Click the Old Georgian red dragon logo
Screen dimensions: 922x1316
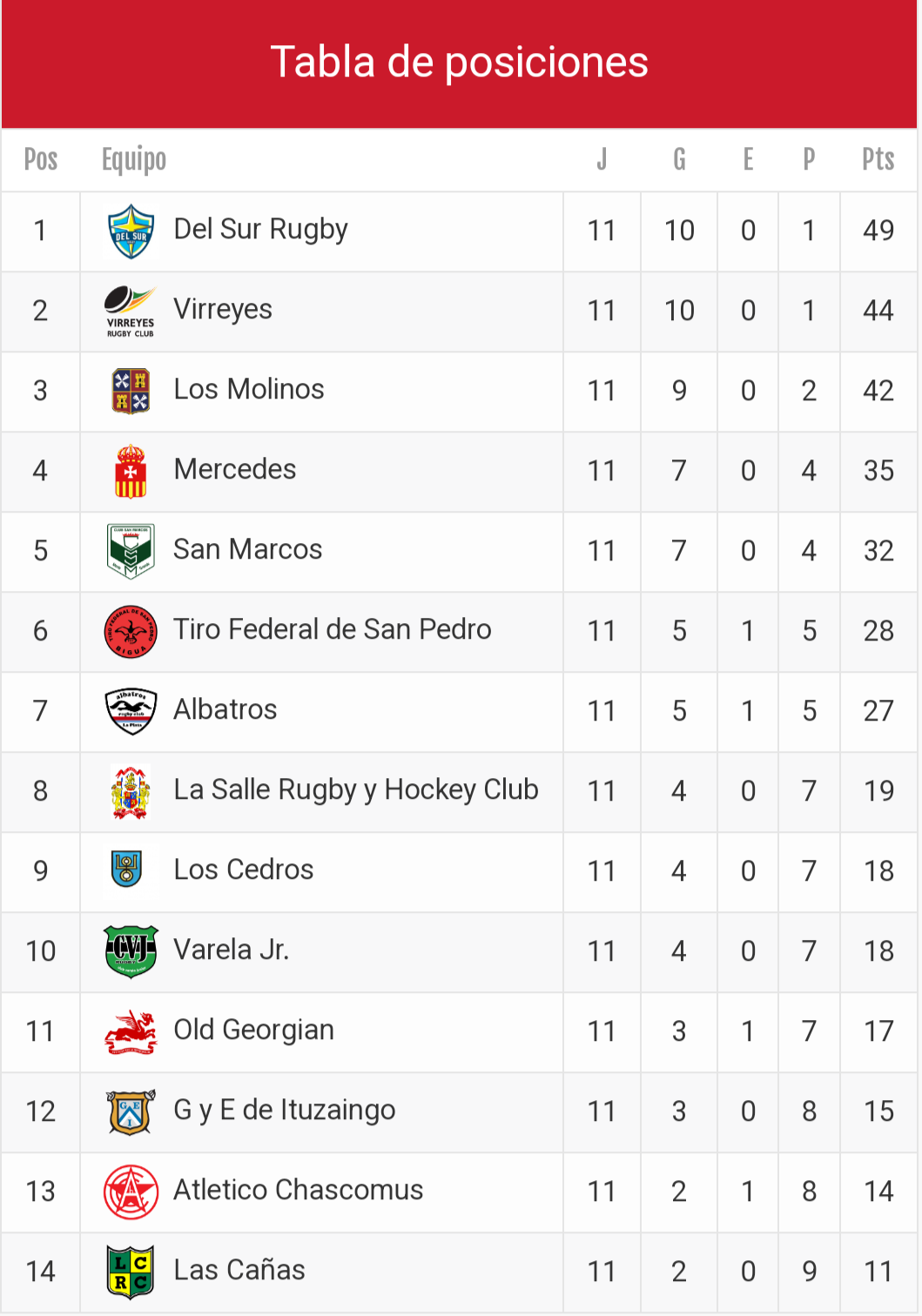point(131,1032)
